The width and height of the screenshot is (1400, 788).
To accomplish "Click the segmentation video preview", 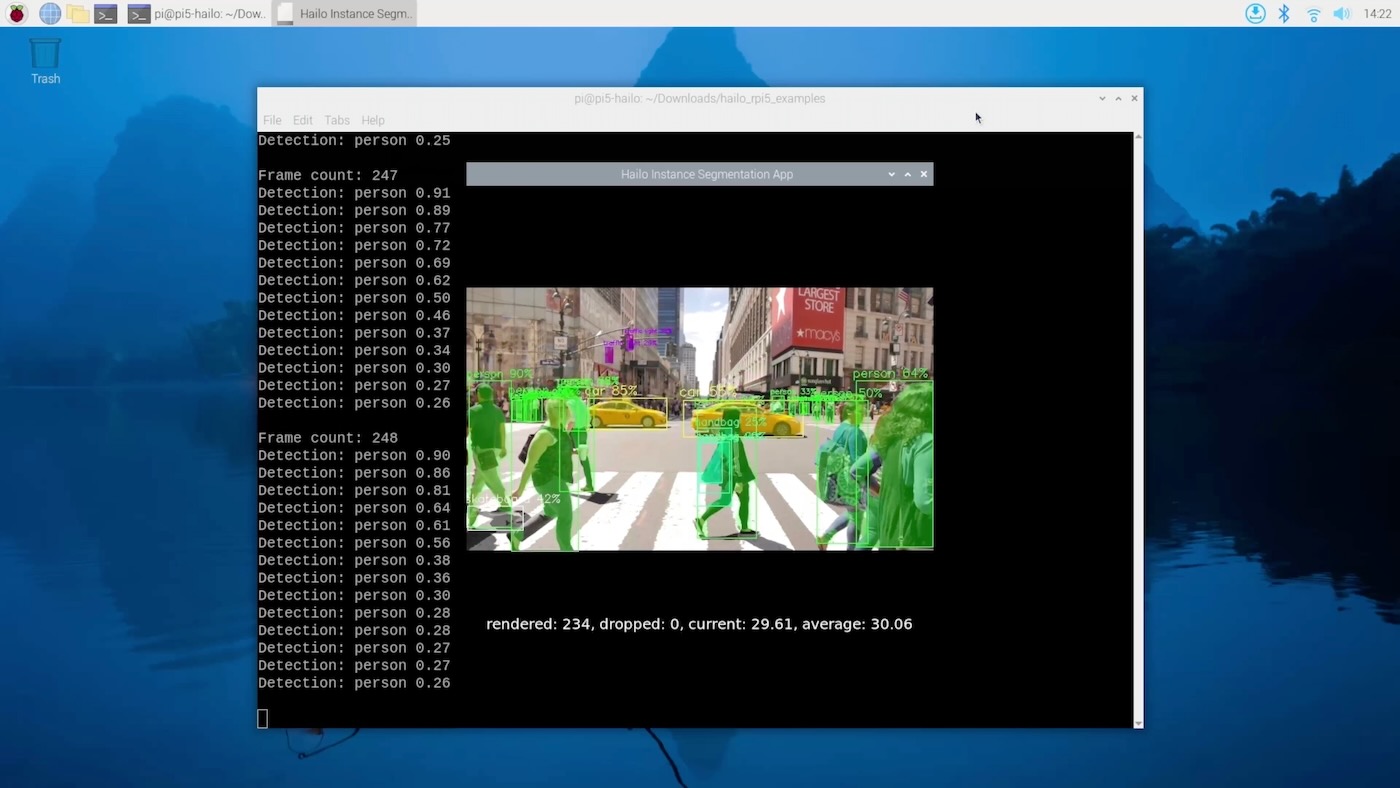I will [699, 419].
